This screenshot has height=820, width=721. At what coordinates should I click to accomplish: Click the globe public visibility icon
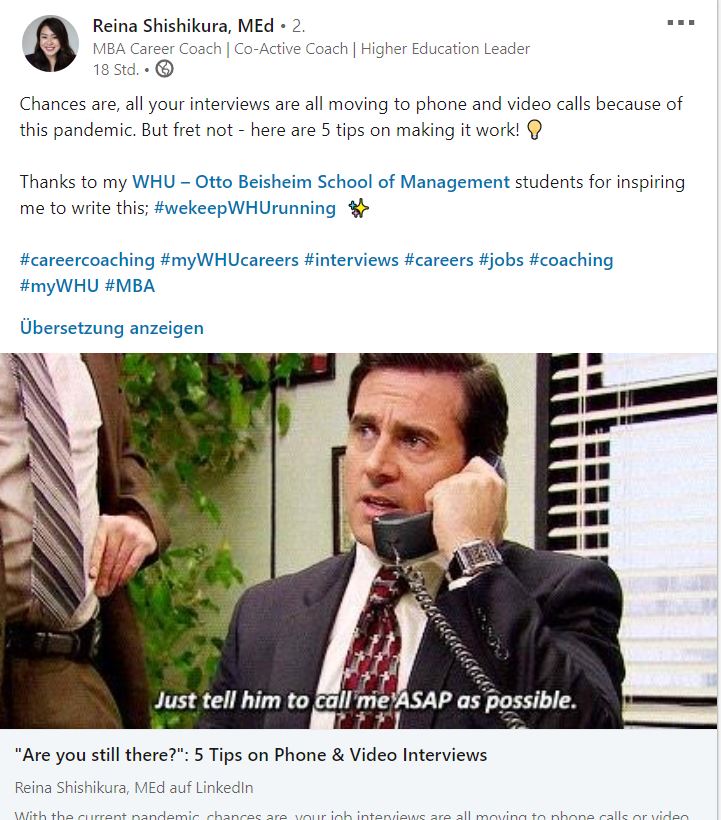coord(165,69)
